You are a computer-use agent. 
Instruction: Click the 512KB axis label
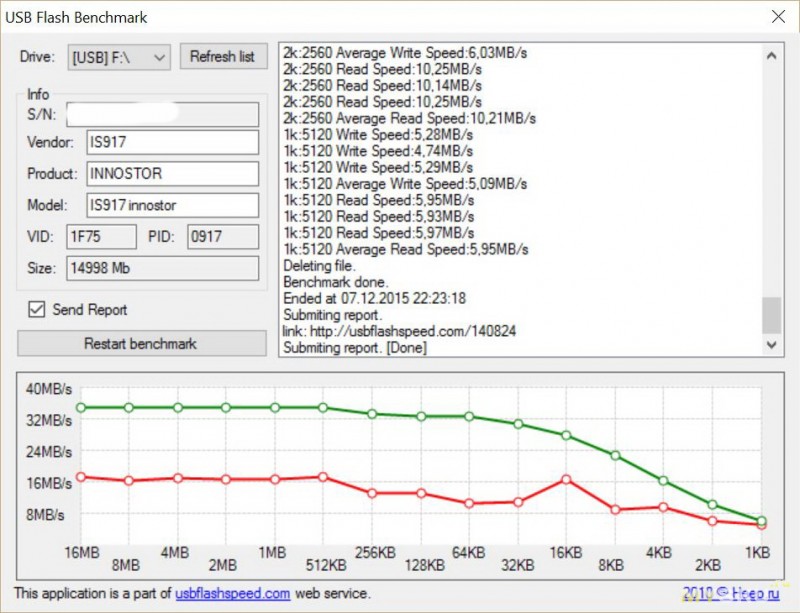pyautogui.click(x=326, y=566)
